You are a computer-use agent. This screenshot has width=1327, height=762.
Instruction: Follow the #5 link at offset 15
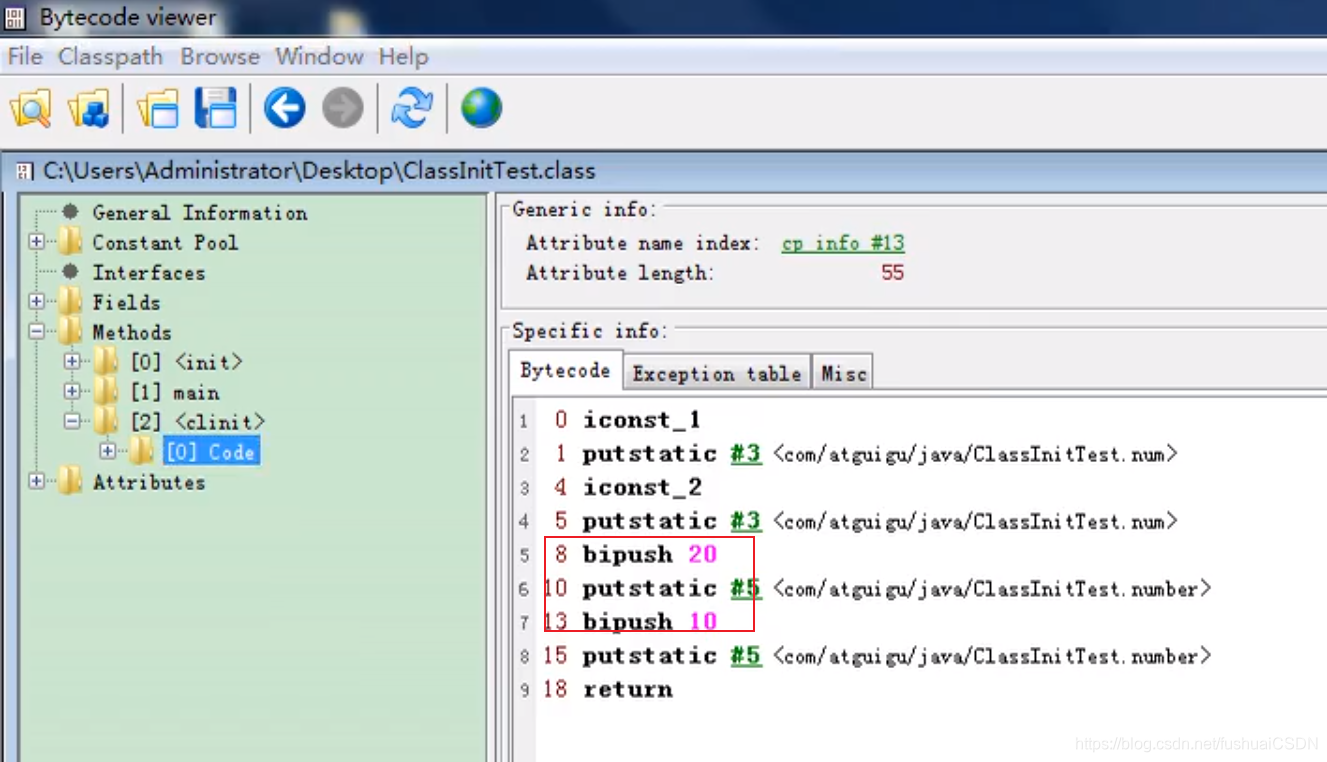pyautogui.click(x=745, y=656)
